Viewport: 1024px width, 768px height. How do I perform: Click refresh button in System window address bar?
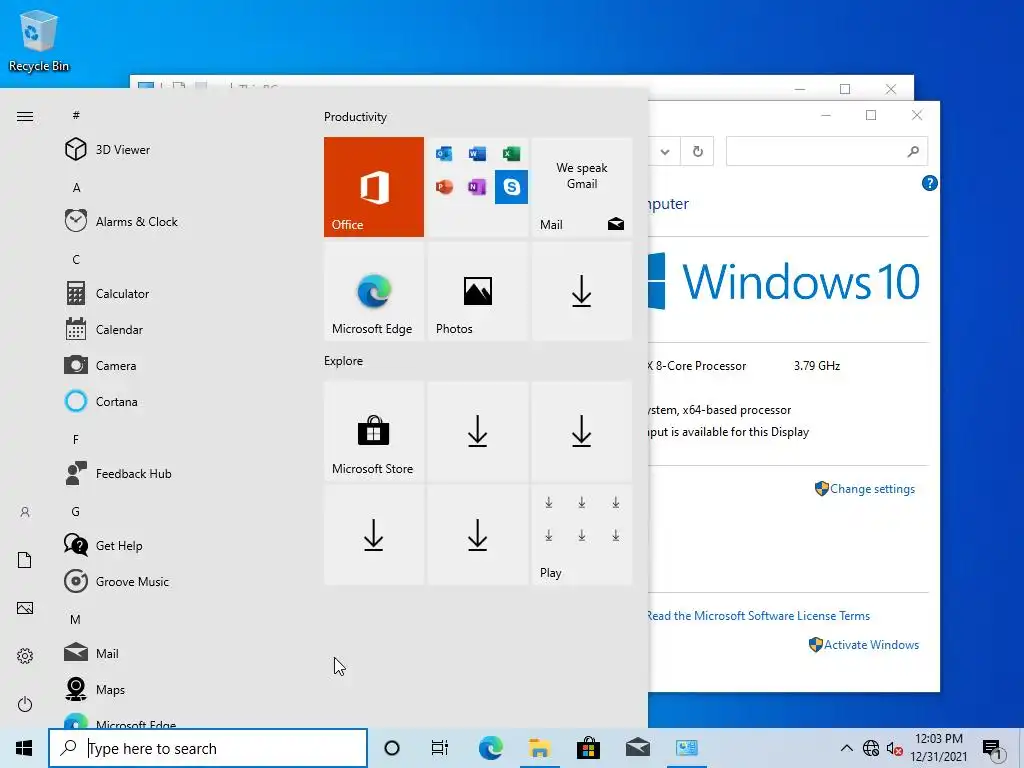pyautogui.click(x=697, y=152)
